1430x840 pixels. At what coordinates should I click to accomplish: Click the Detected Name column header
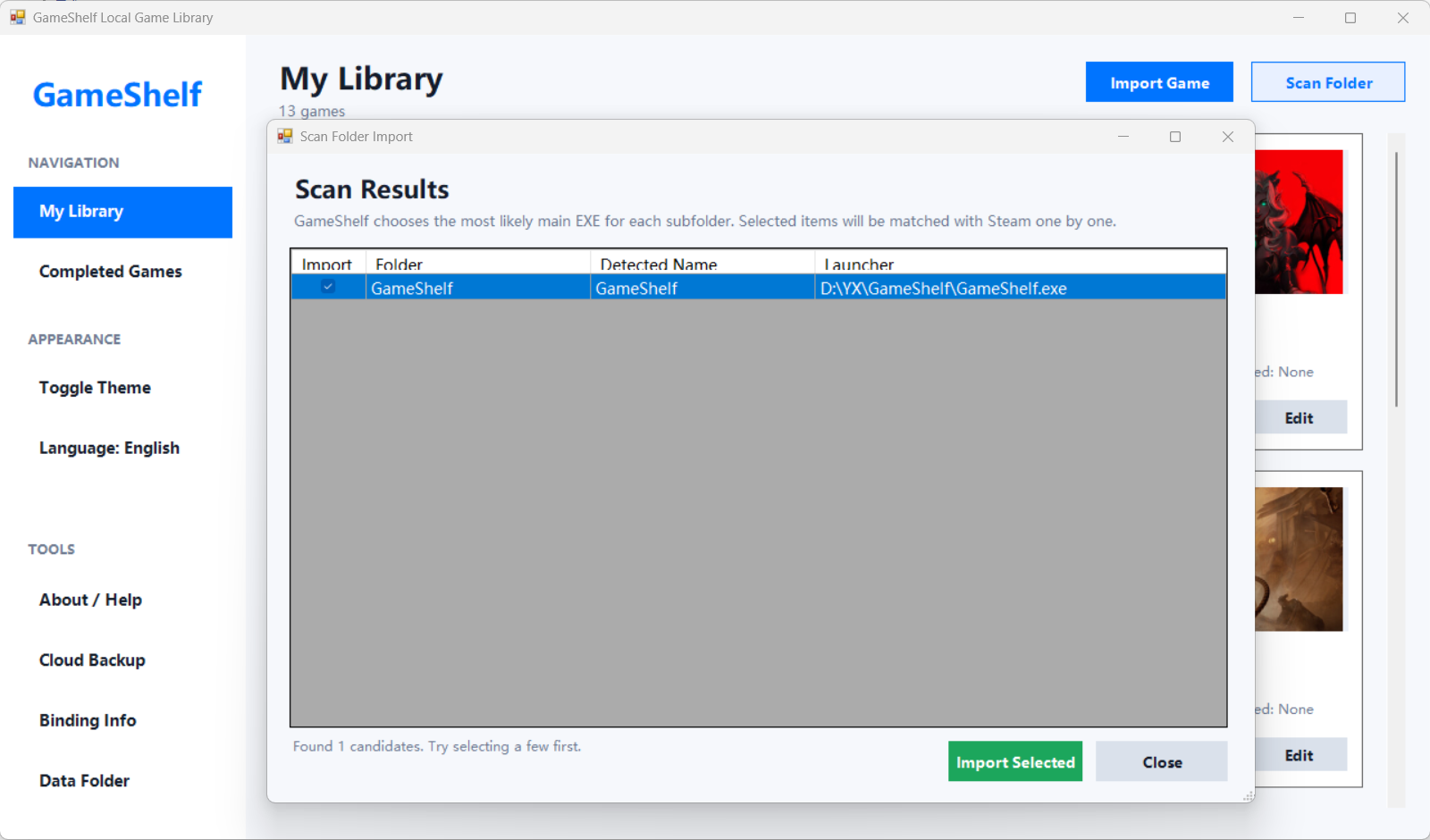pyautogui.click(x=702, y=264)
